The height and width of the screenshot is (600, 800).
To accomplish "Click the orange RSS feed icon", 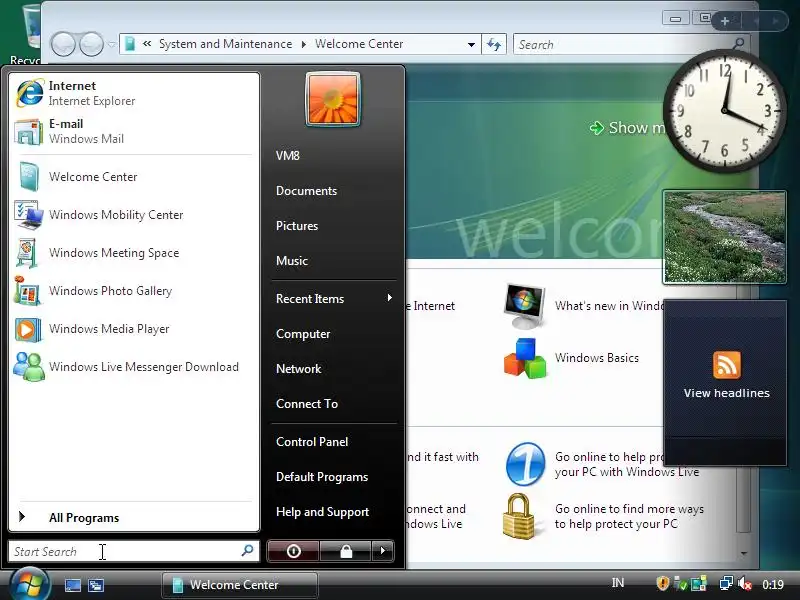I will point(727,365).
